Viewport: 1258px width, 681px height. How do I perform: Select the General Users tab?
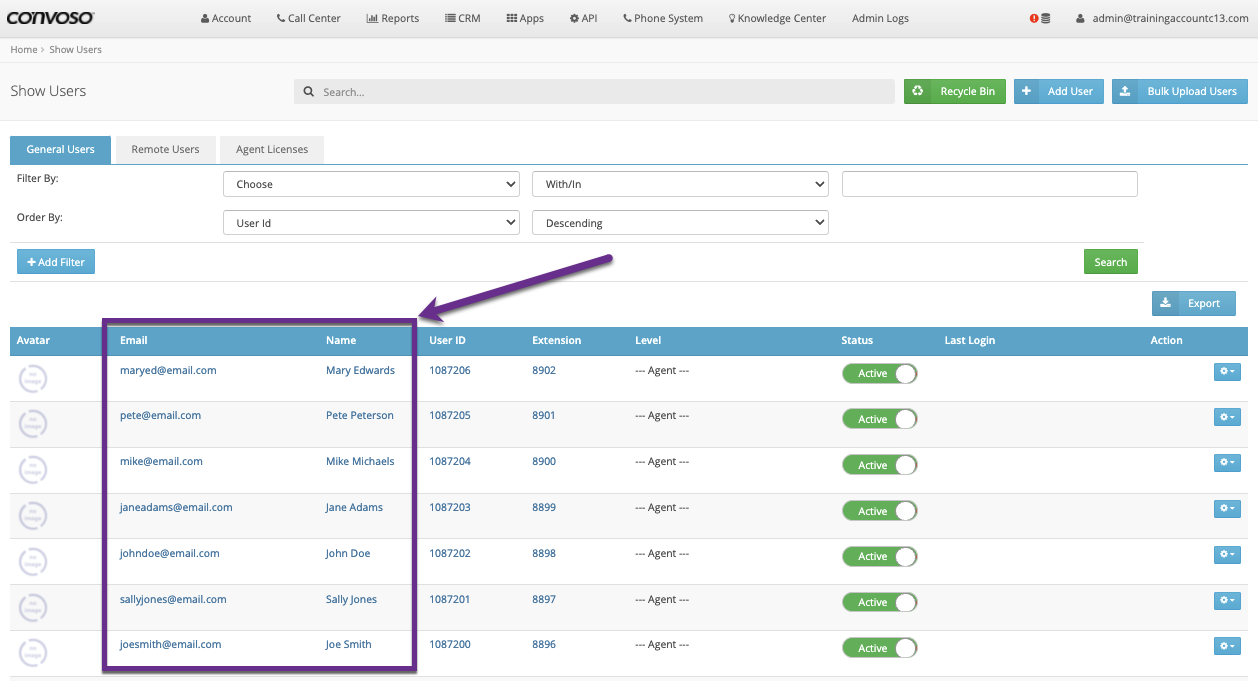point(60,150)
